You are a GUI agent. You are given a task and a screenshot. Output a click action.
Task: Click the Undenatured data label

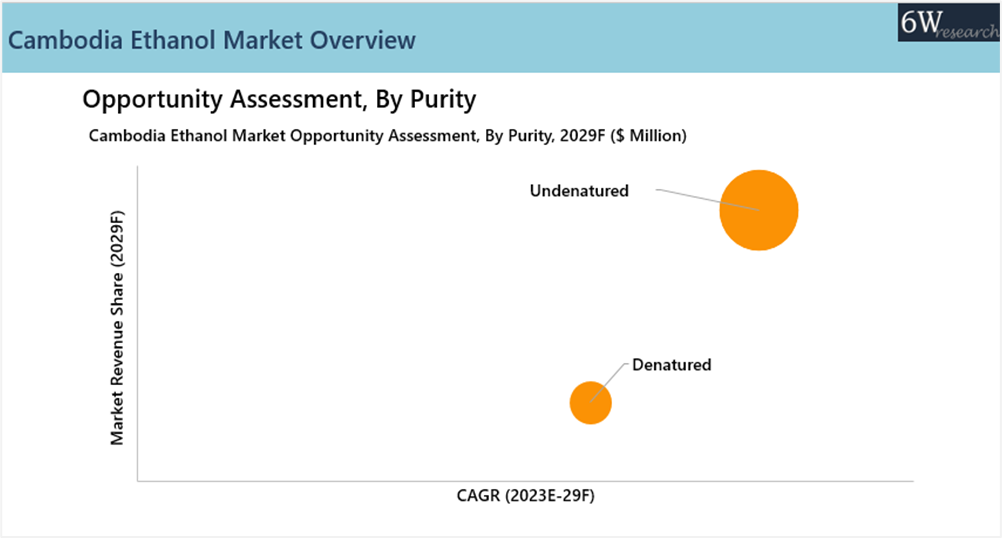tap(579, 191)
